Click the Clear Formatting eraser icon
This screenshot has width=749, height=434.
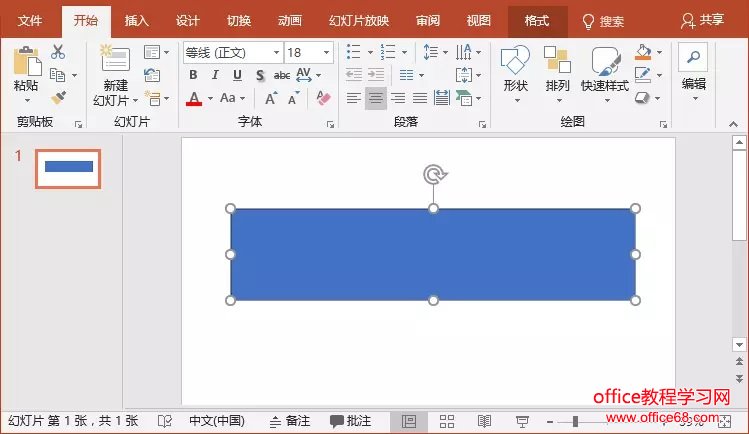322,98
